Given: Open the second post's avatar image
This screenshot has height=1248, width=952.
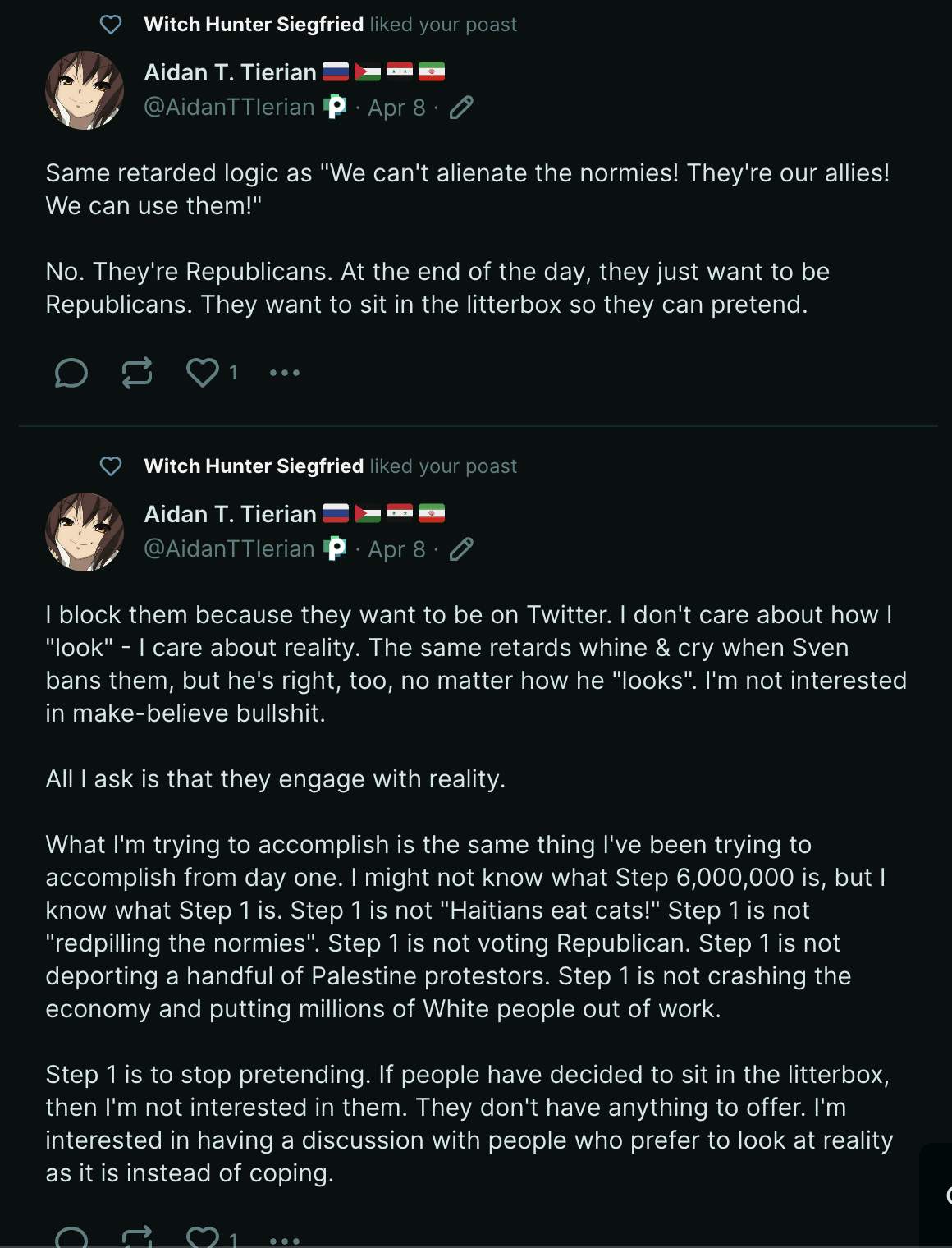Looking at the screenshot, I should pyautogui.click(x=85, y=532).
